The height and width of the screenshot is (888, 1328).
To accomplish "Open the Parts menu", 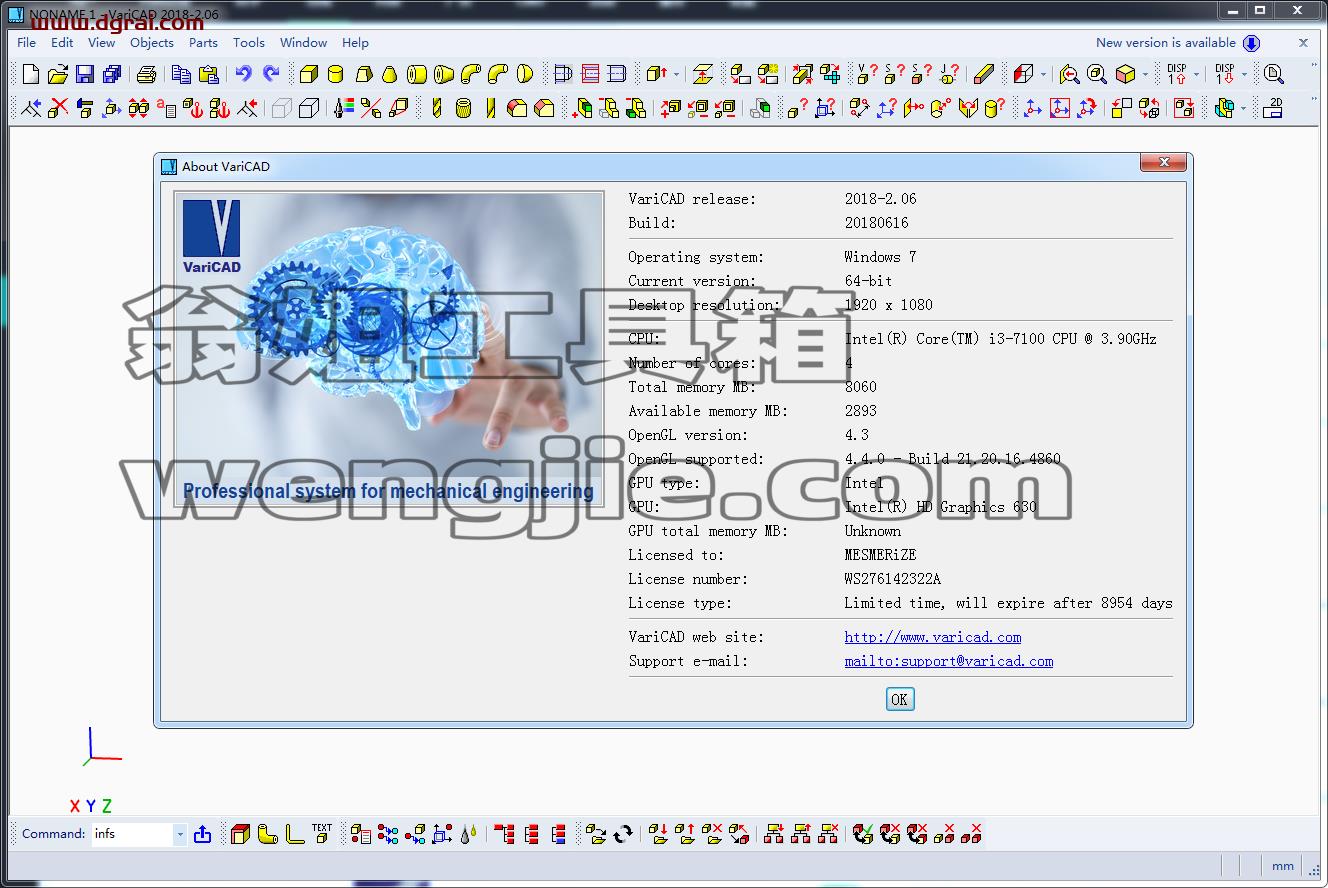I will point(203,43).
